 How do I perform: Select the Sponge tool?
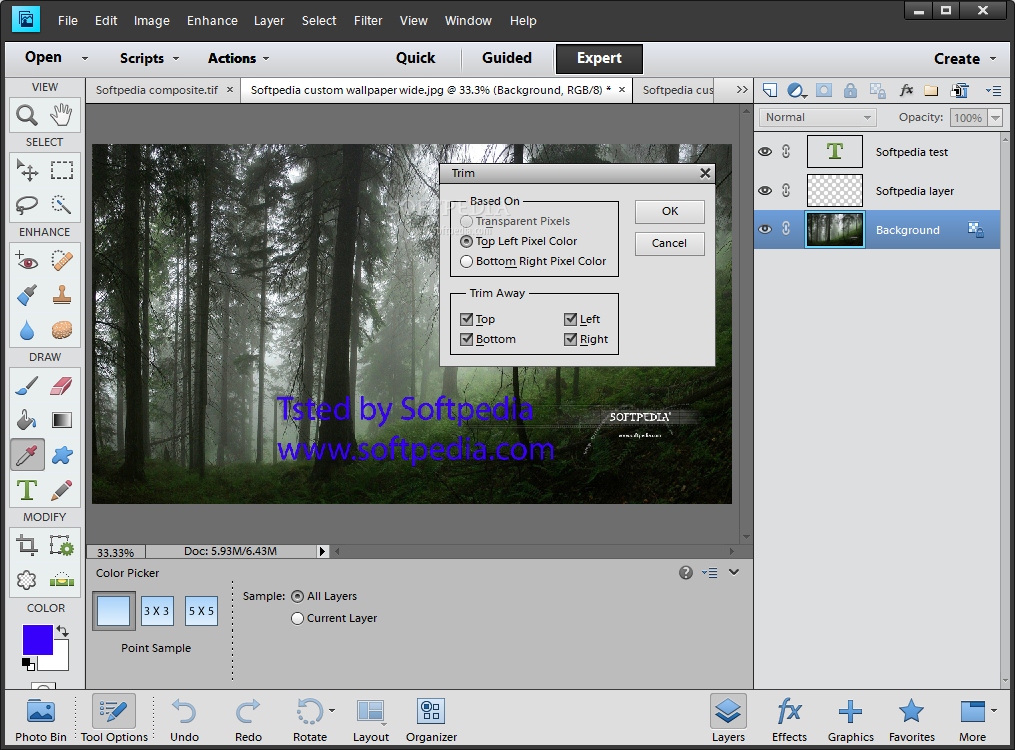(x=61, y=330)
